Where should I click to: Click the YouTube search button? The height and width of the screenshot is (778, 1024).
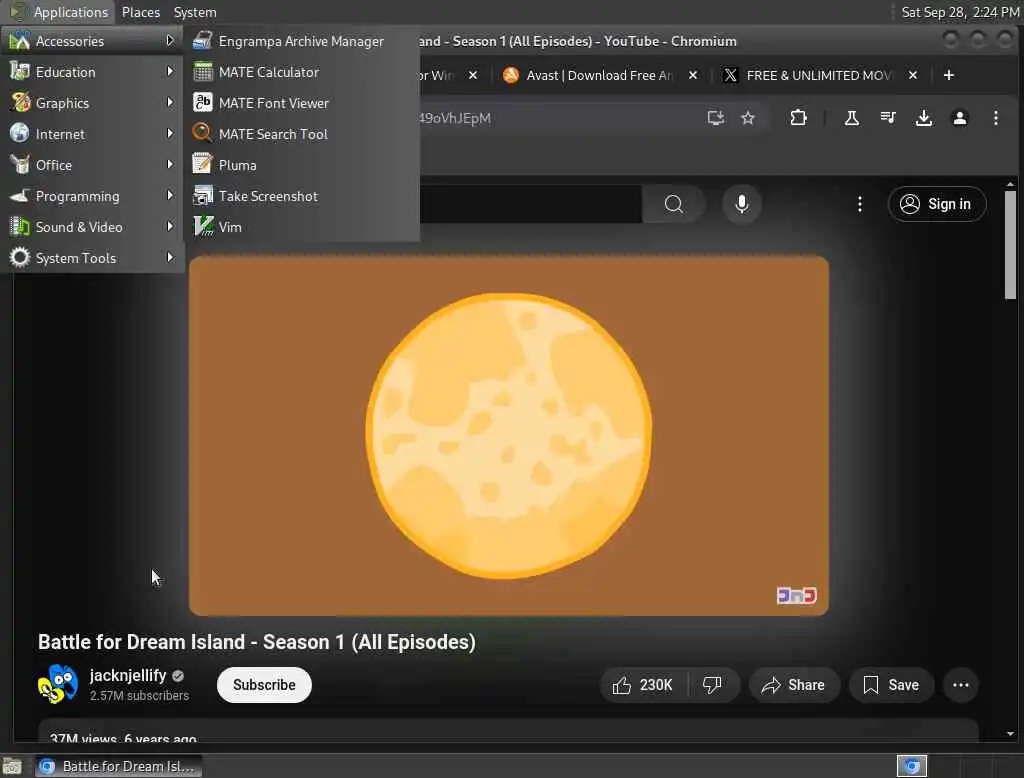(x=673, y=204)
